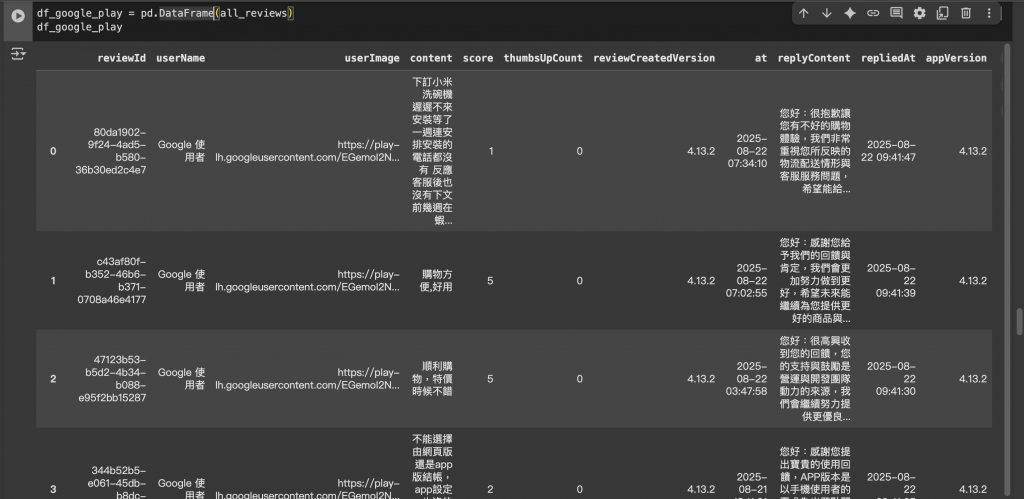Click userName Google 使用者 in row 1
This screenshot has width=1024, height=499.
click(x=182, y=281)
